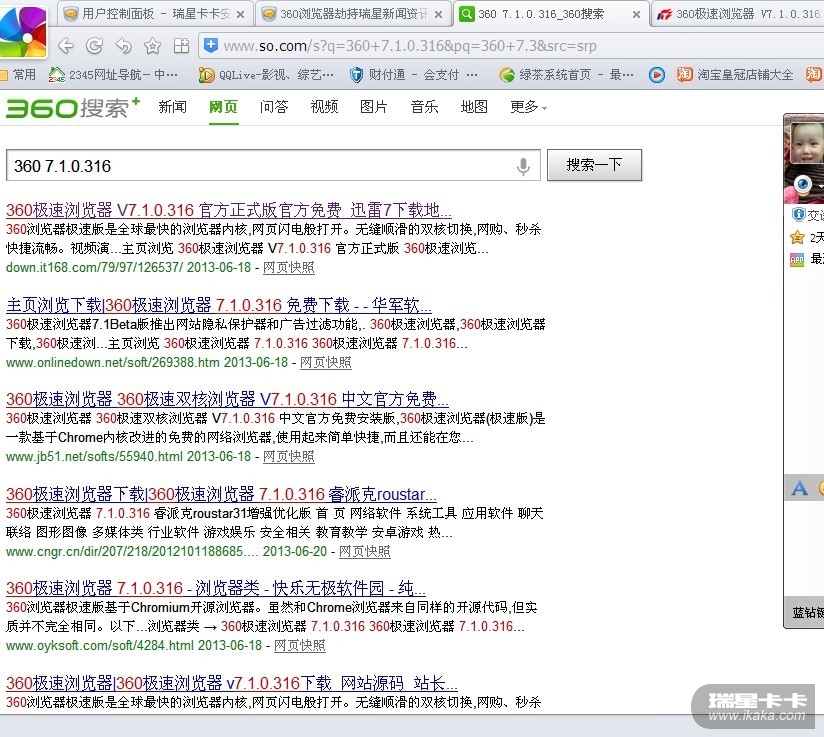The height and width of the screenshot is (737, 824).
Task: Click the undo closed tab arrow
Action: (x=123, y=46)
